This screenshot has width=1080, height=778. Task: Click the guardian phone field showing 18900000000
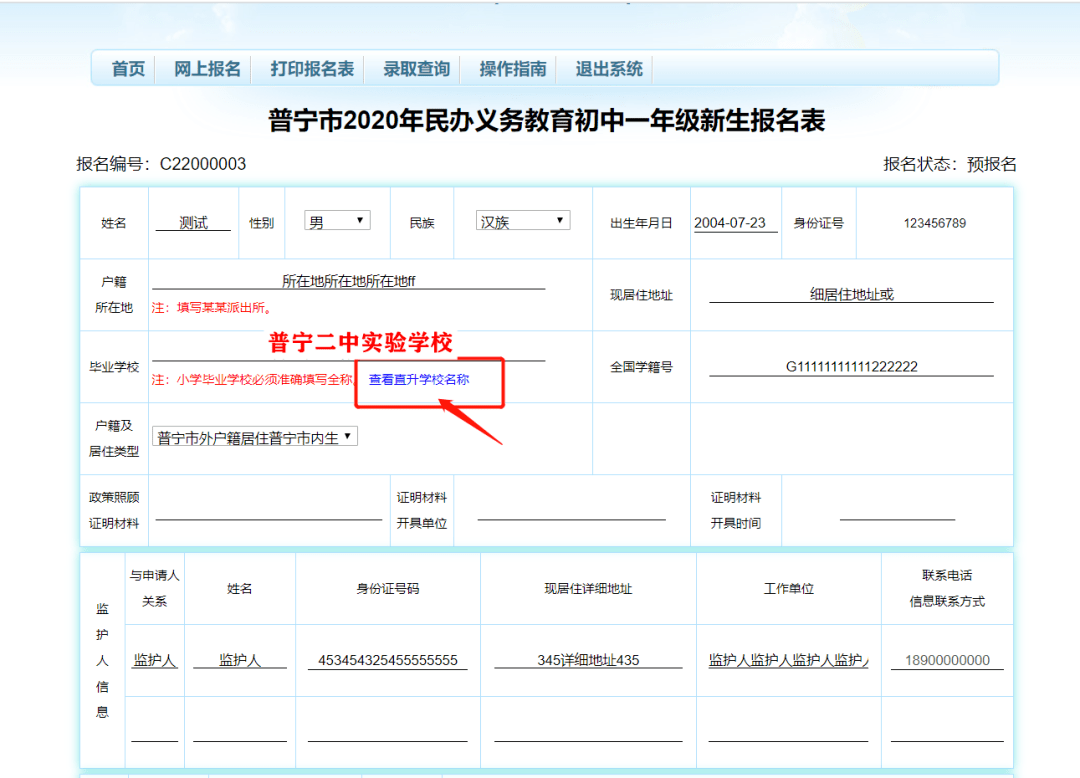pyautogui.click(x=946, y=658)
